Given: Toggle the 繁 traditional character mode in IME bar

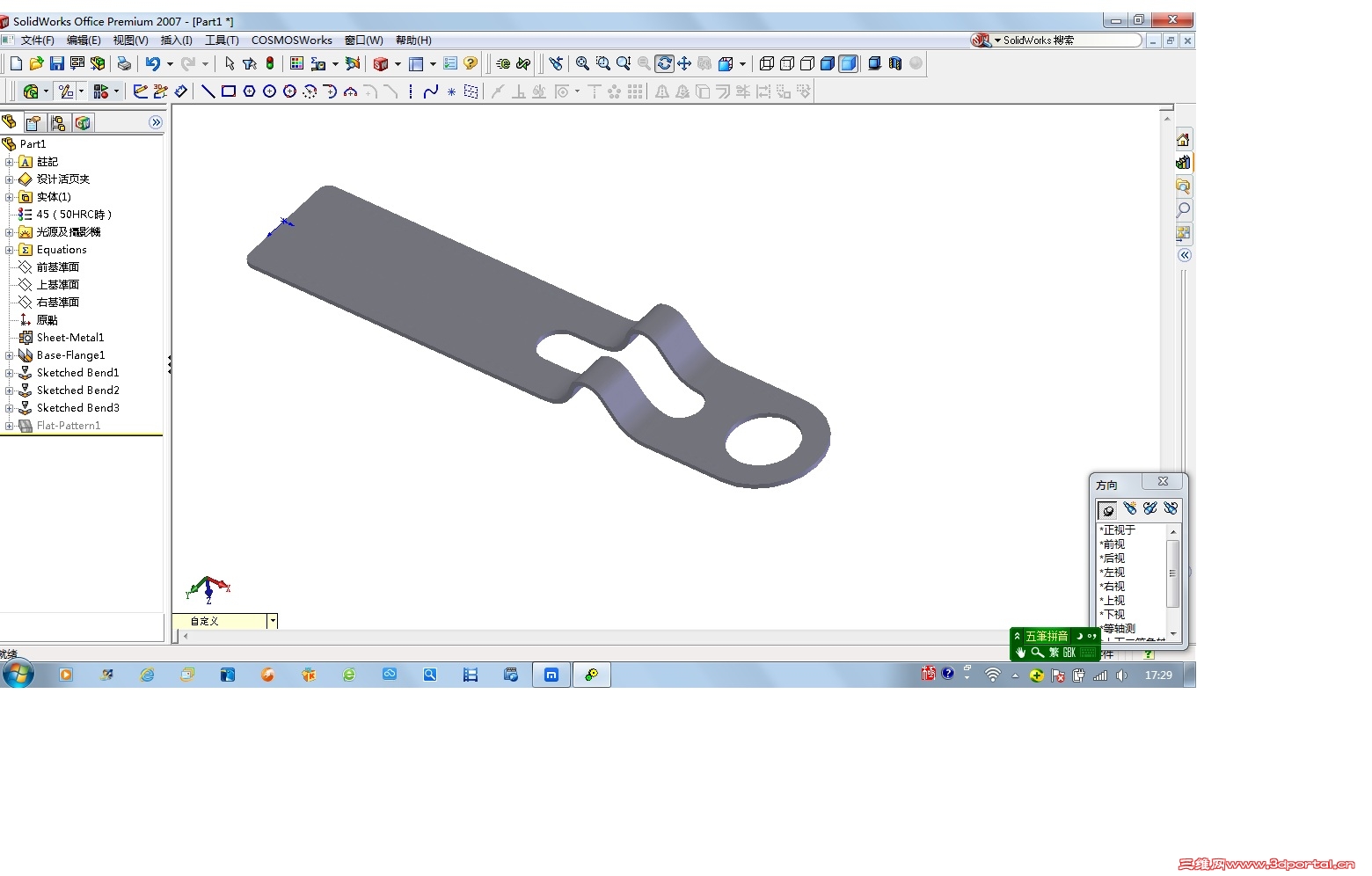Looking at the screenshot, I should click(1054, 653).
